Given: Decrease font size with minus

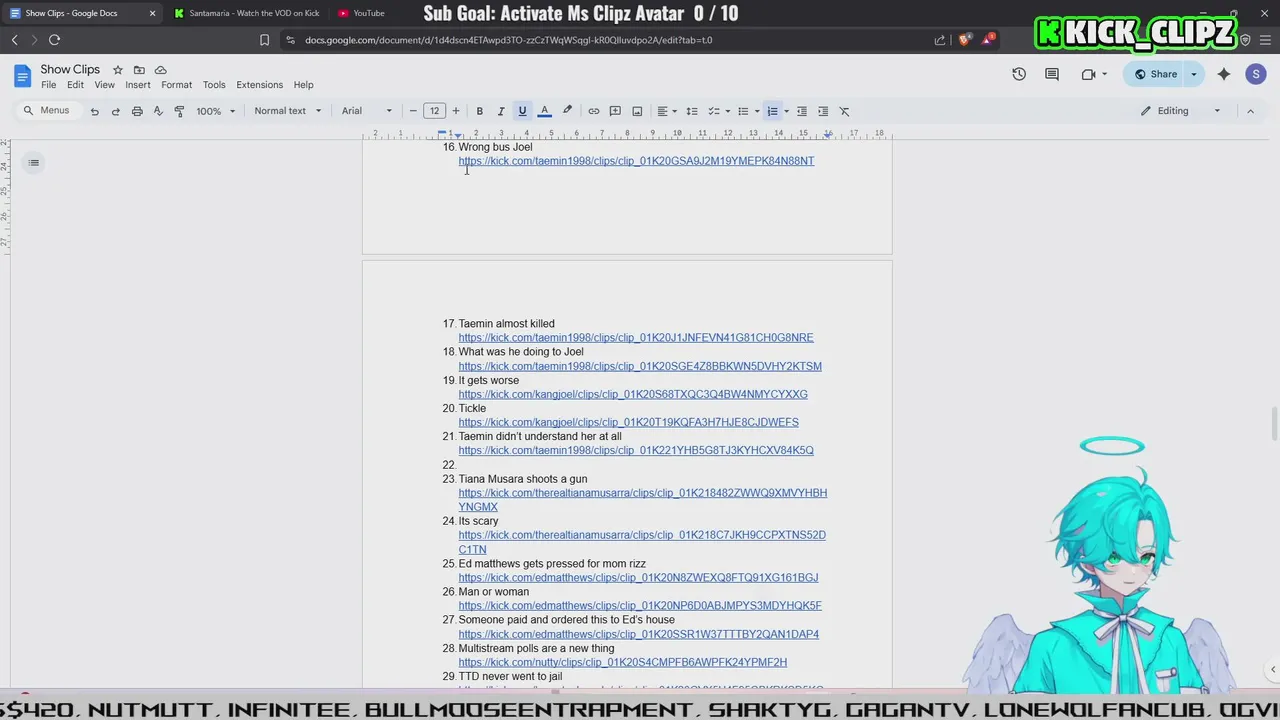Looking at the screenshot, I should pyautogui.click(x=413, y=111).
